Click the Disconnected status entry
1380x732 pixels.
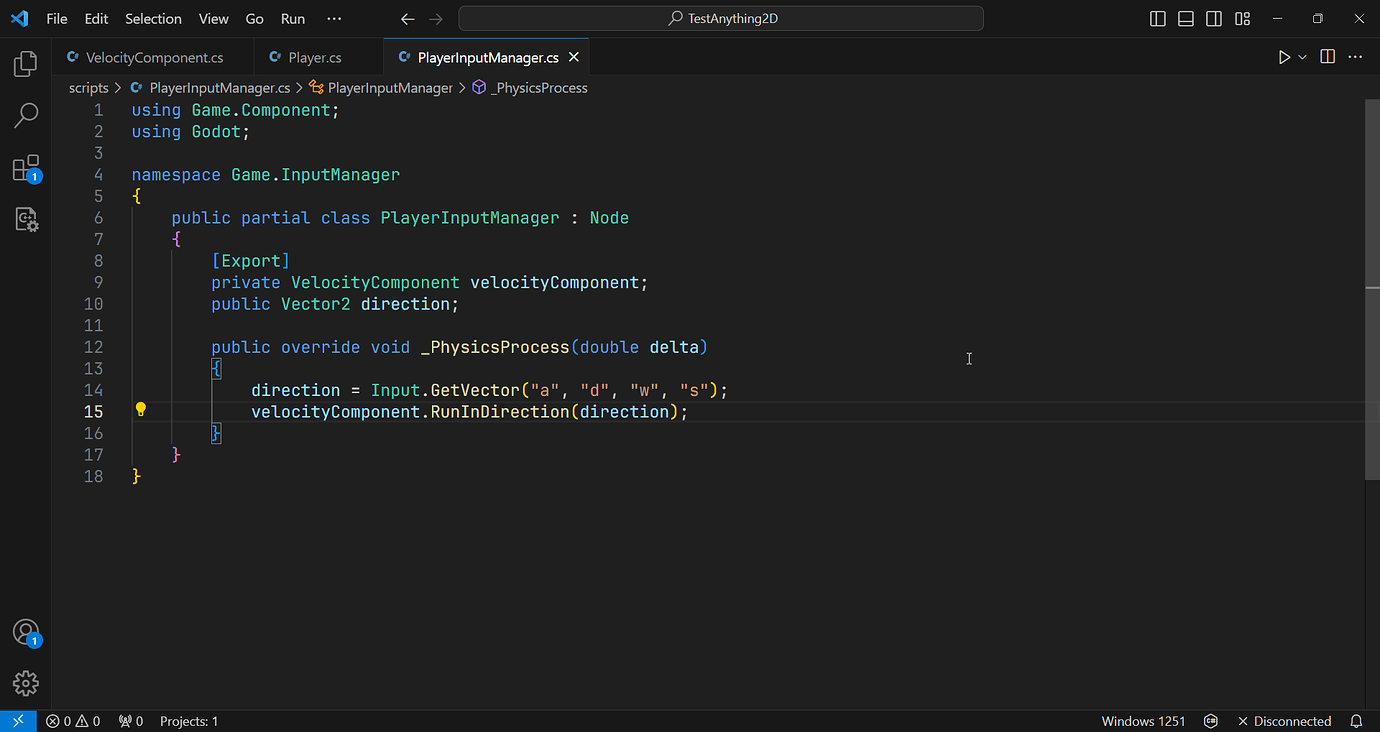1284,721
